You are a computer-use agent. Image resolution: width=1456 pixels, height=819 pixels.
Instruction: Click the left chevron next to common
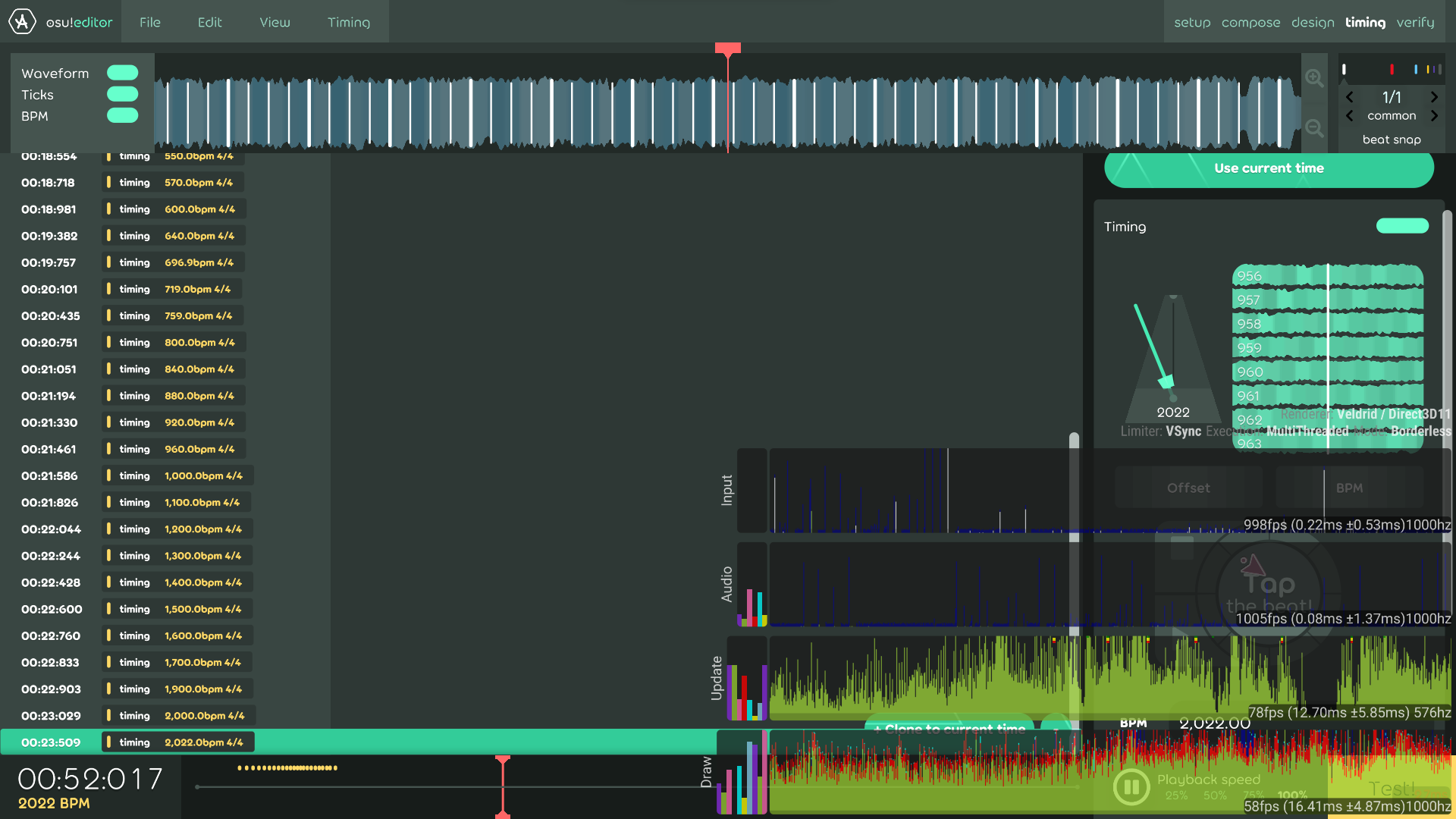click(1350, 115)
